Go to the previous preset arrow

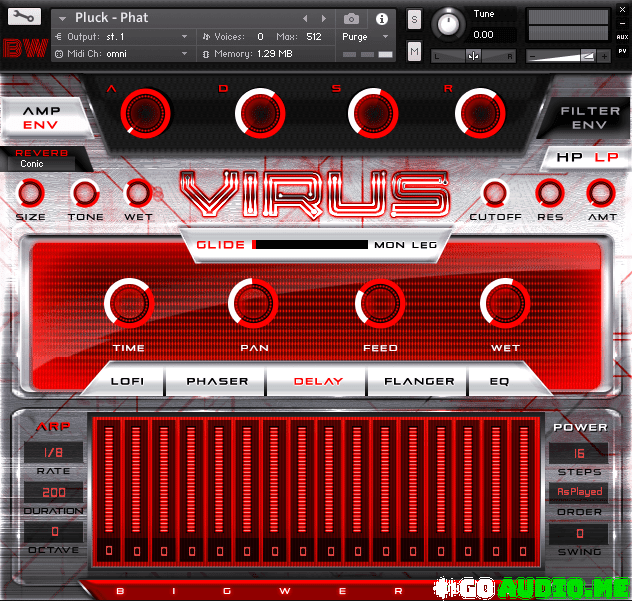click(x=306, y=18)
